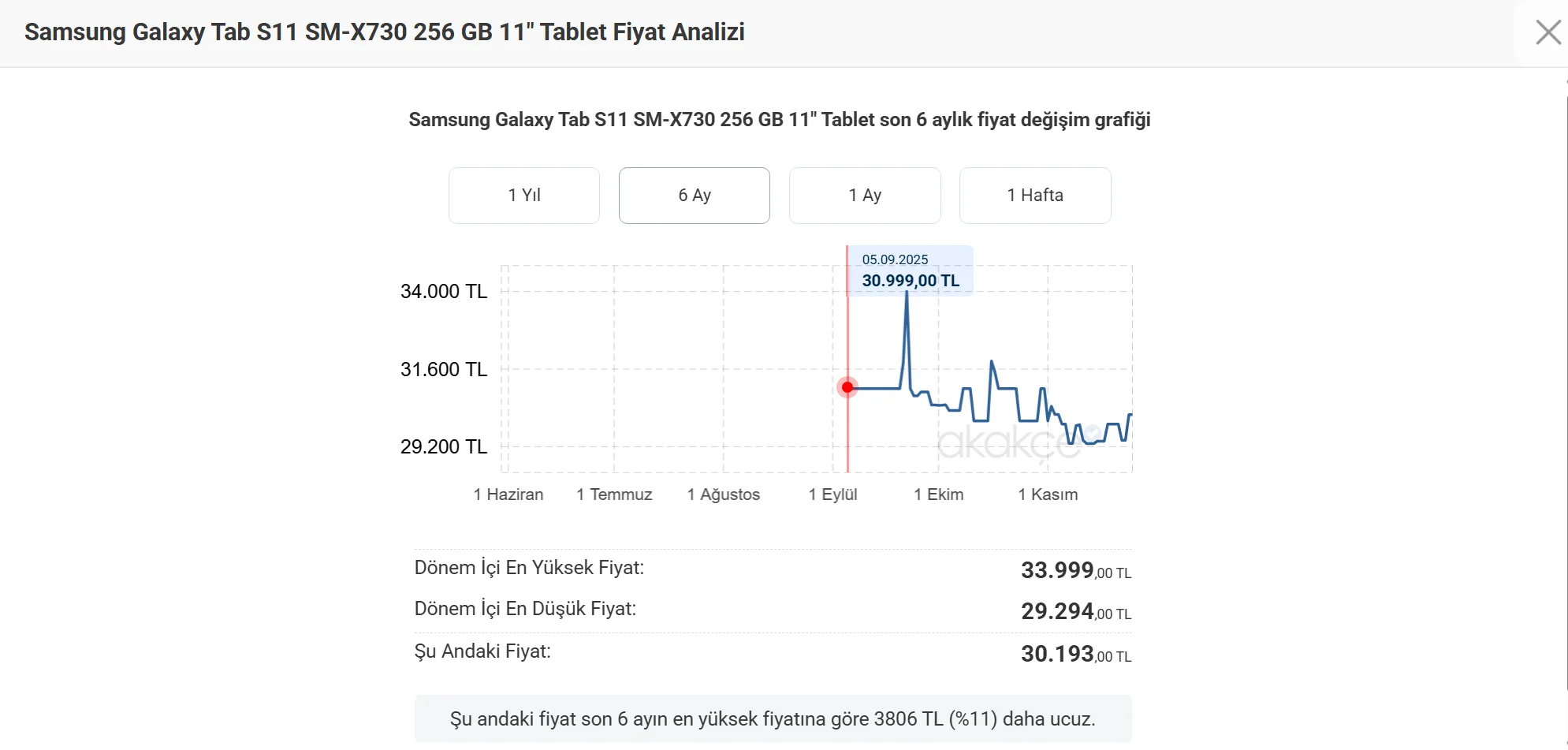This screenshot has width=1568, height=750.
Task: Click the 34.000 TL axis label
Action: (444, 292)
